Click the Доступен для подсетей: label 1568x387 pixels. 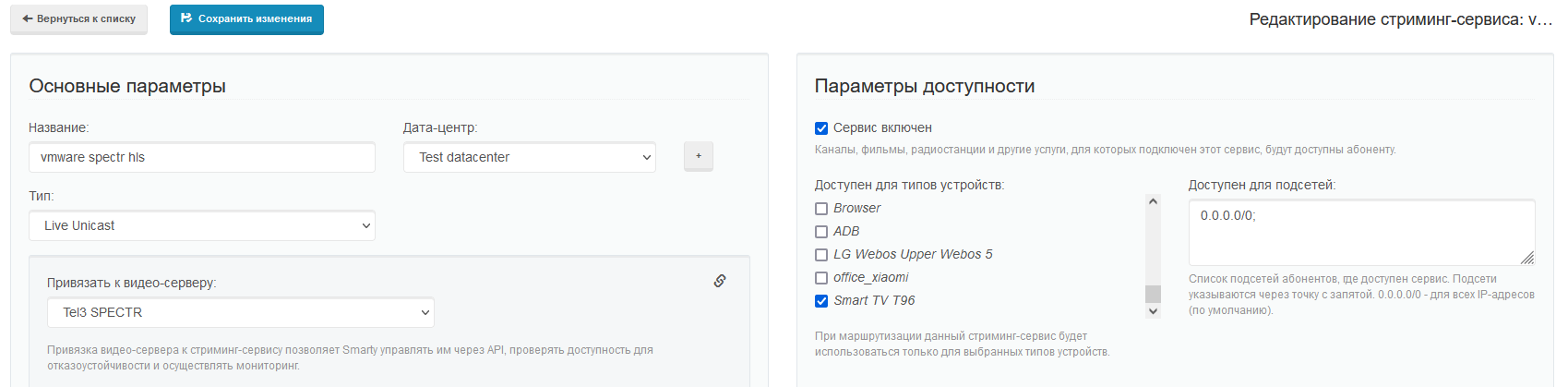[1262, 185]
